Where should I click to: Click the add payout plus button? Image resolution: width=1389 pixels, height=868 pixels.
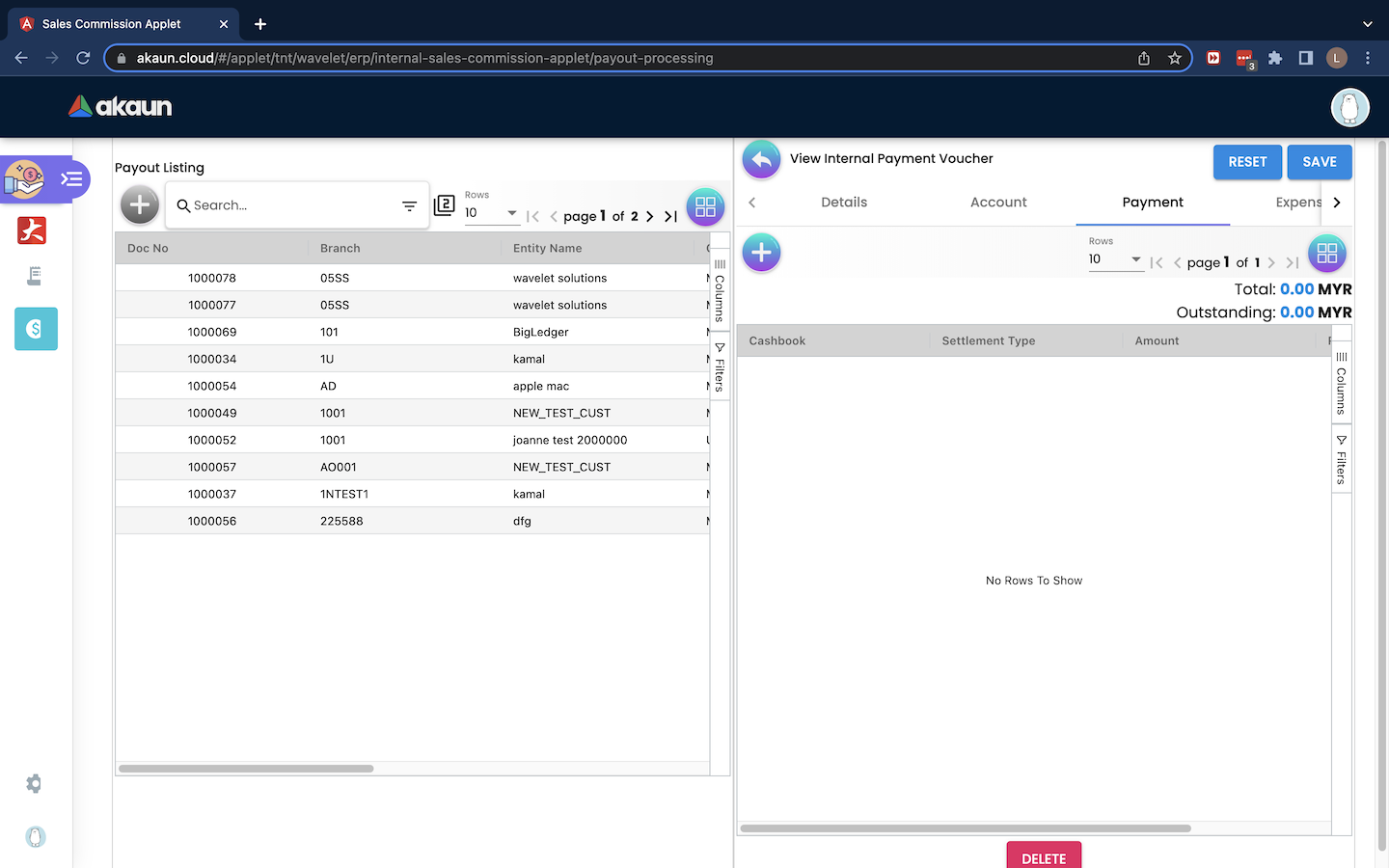pyautogui.click(x=140, y=204)
